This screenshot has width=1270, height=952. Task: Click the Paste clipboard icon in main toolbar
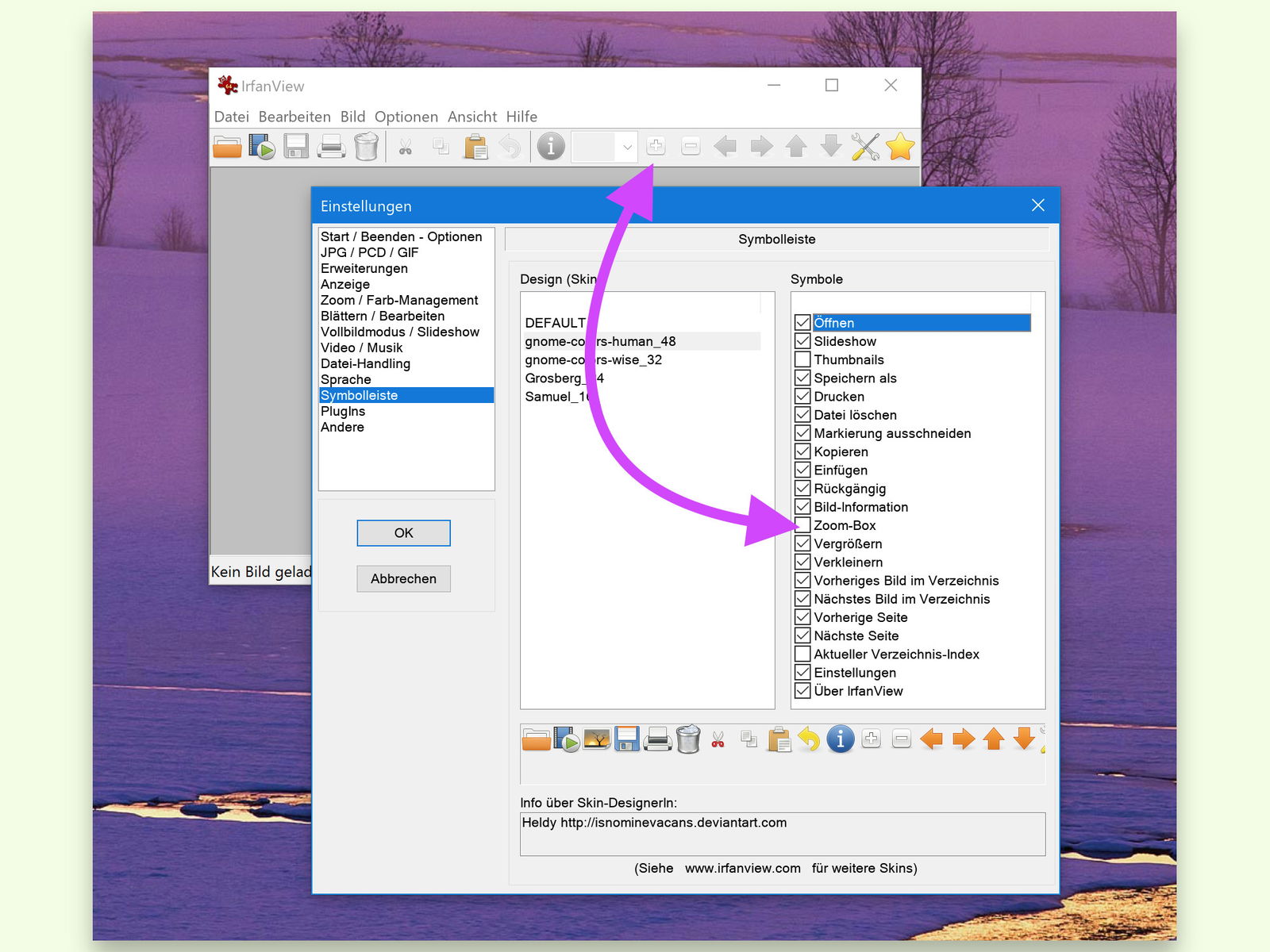click(475, 147)
